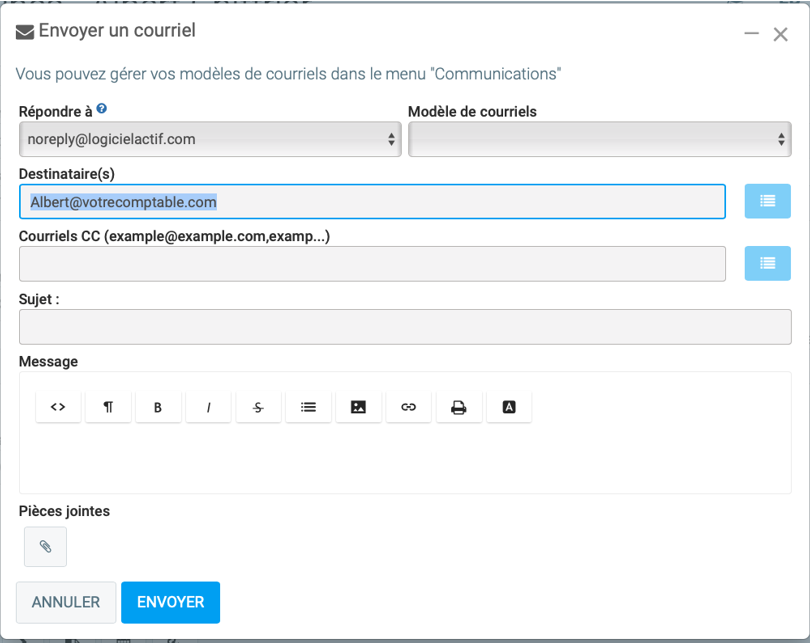
Task: Insert a hyperlink in the message
Action: point(408,407)
